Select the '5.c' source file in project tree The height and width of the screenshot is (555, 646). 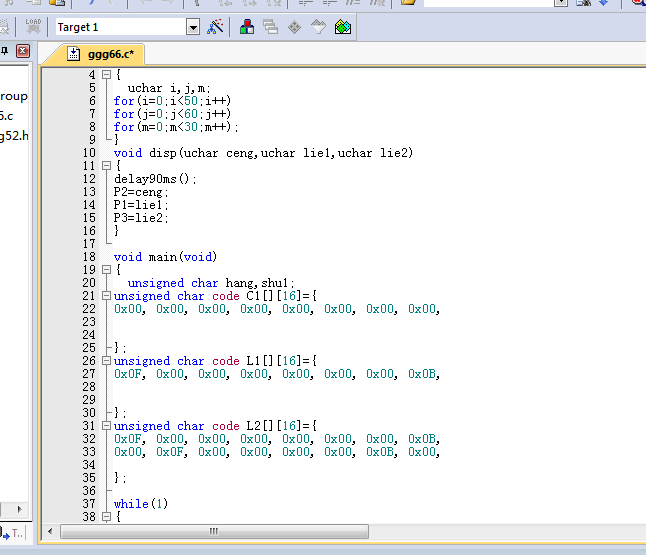tap(7, 116)
